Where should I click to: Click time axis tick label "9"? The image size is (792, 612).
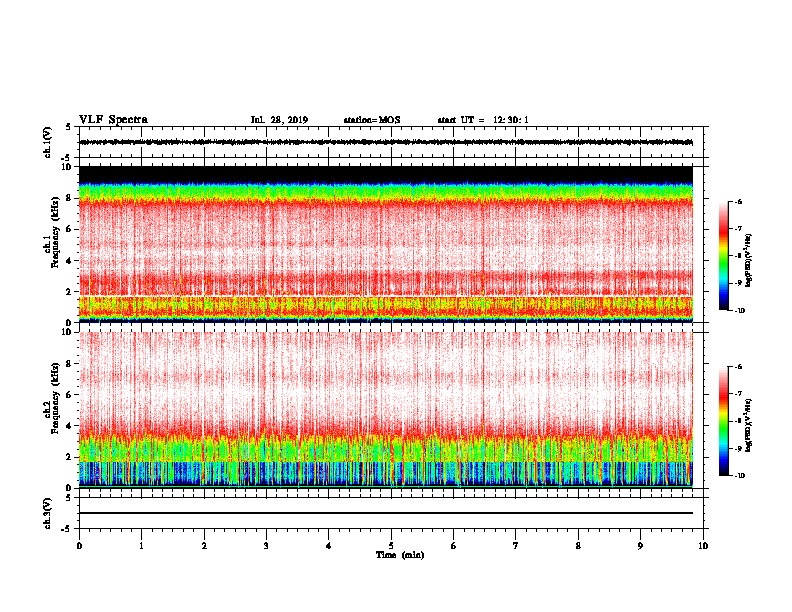coord(640,546)
